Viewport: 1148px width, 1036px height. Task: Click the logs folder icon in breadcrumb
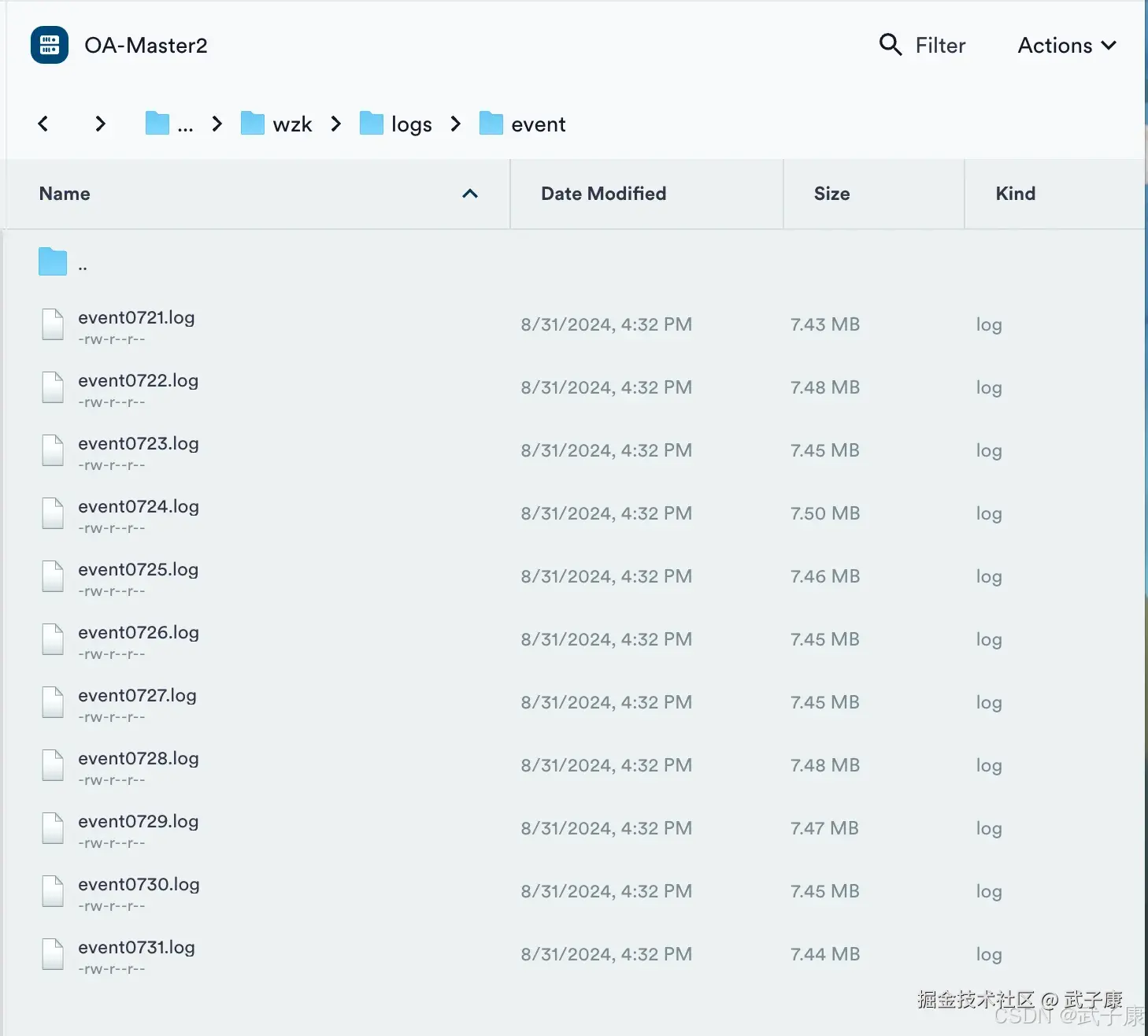(372, 124)
